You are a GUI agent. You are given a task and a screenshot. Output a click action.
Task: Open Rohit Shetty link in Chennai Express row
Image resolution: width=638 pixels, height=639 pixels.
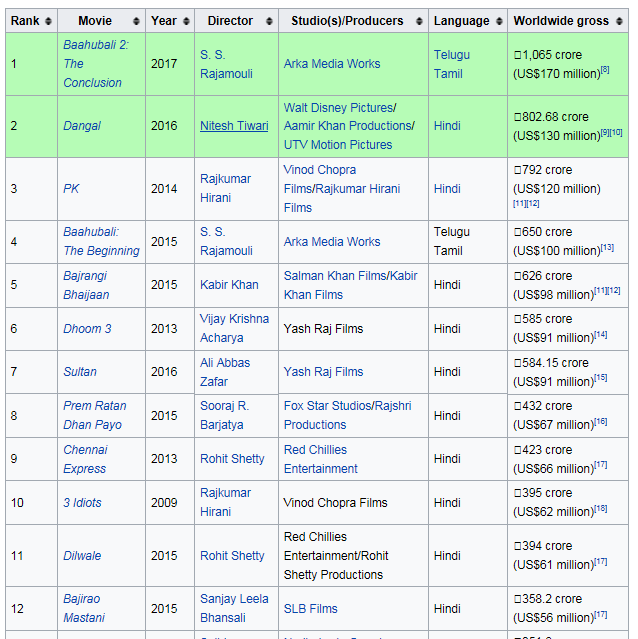pos(232,459)
